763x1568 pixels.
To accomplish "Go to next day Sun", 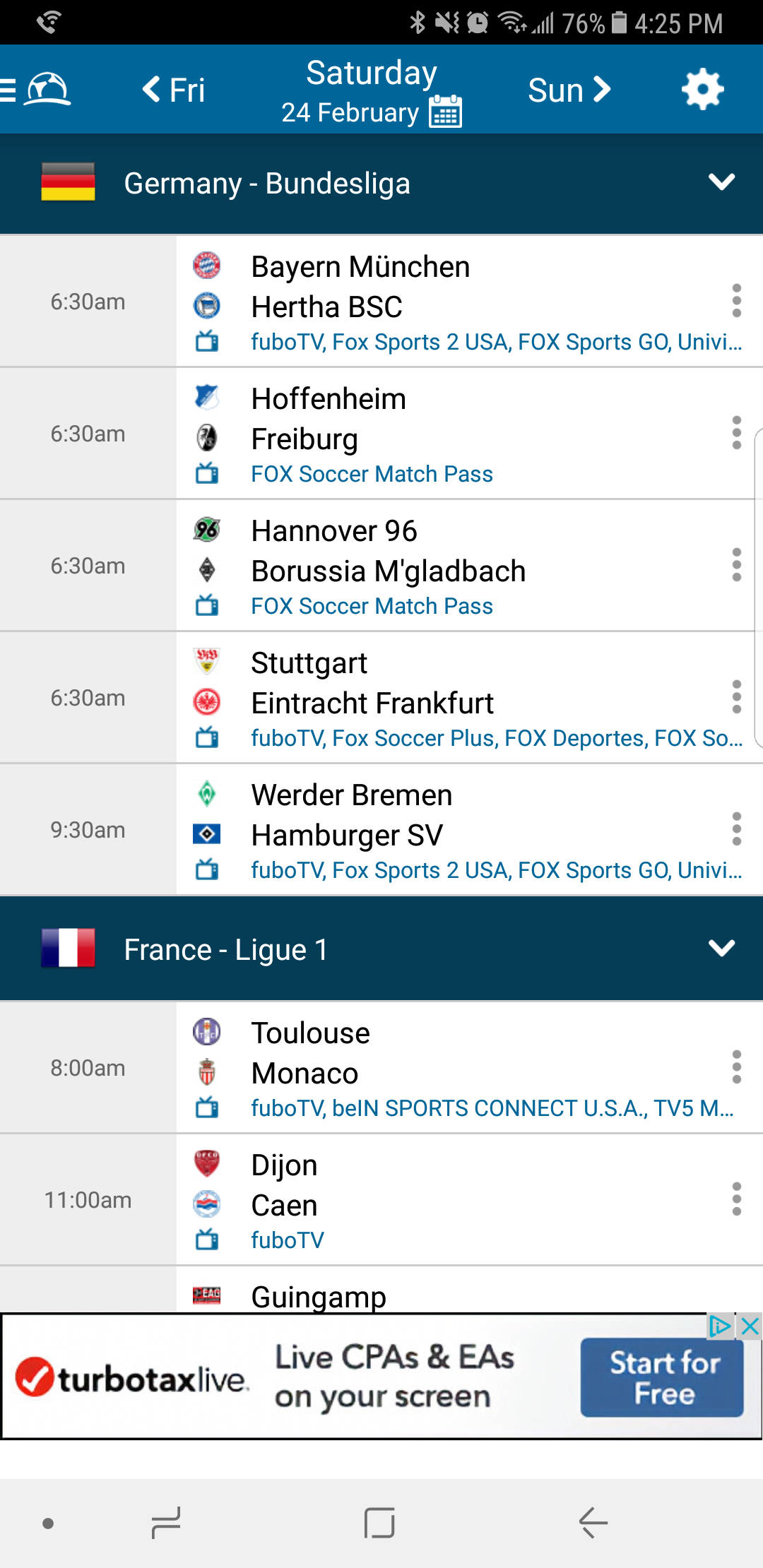I will tap(569, 90).
